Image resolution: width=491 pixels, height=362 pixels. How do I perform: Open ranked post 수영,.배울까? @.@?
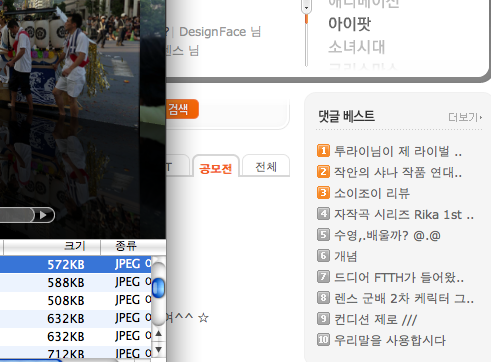tap(387, 235)
